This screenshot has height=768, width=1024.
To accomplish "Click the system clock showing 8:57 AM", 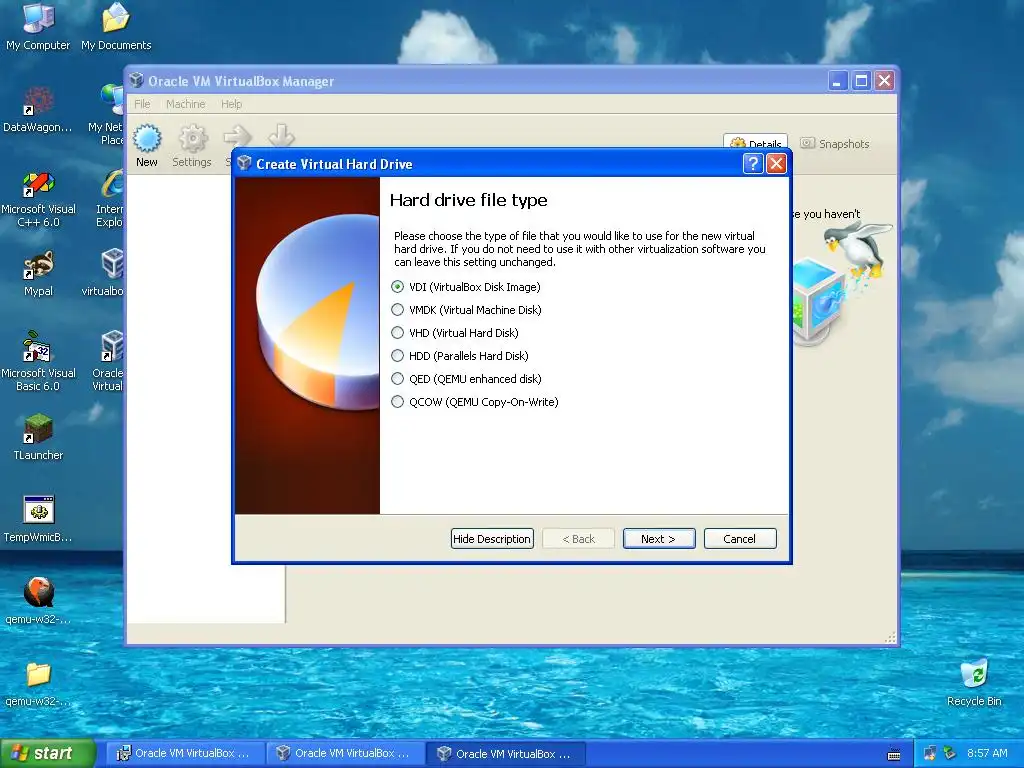I will tap(987, 753).
